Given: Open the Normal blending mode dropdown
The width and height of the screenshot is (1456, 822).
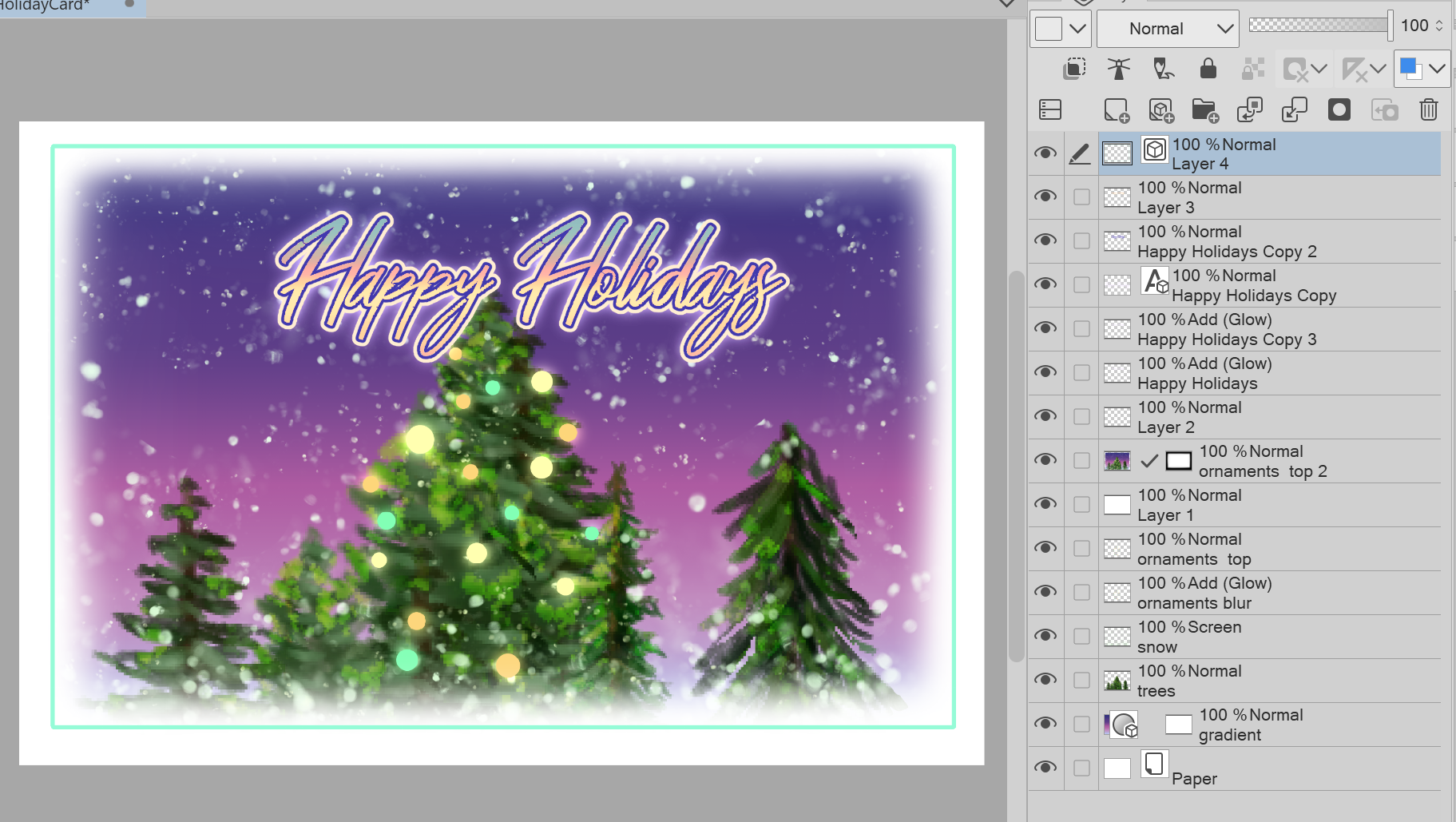Looking at the screenshot, I should tap(1168, 29).
